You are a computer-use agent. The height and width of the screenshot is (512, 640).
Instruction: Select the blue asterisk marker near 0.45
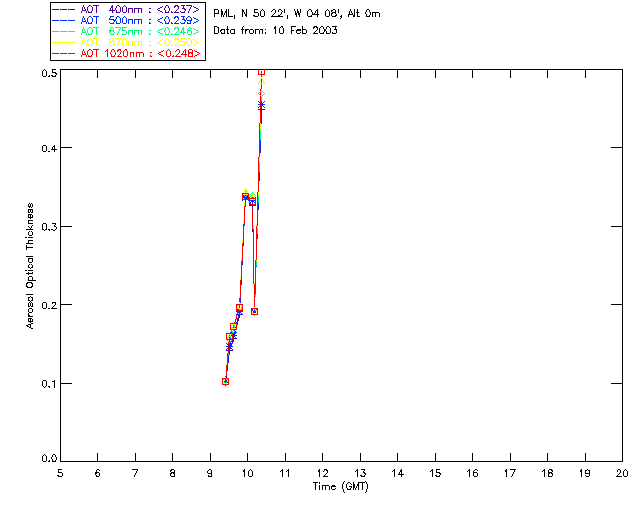pyautogui.click(x=261, y=105)
